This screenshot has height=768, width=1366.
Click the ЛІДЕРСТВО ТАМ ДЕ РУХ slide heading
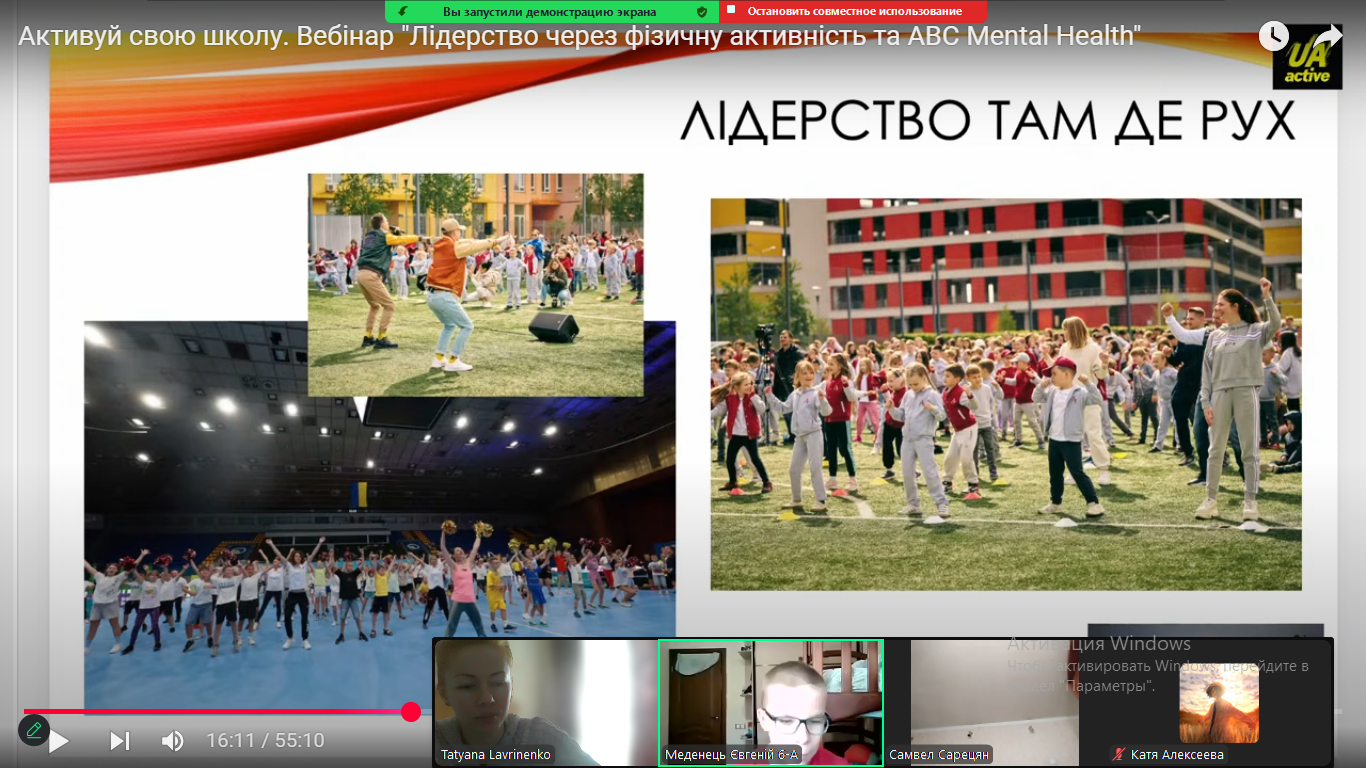tap(988, 121)
